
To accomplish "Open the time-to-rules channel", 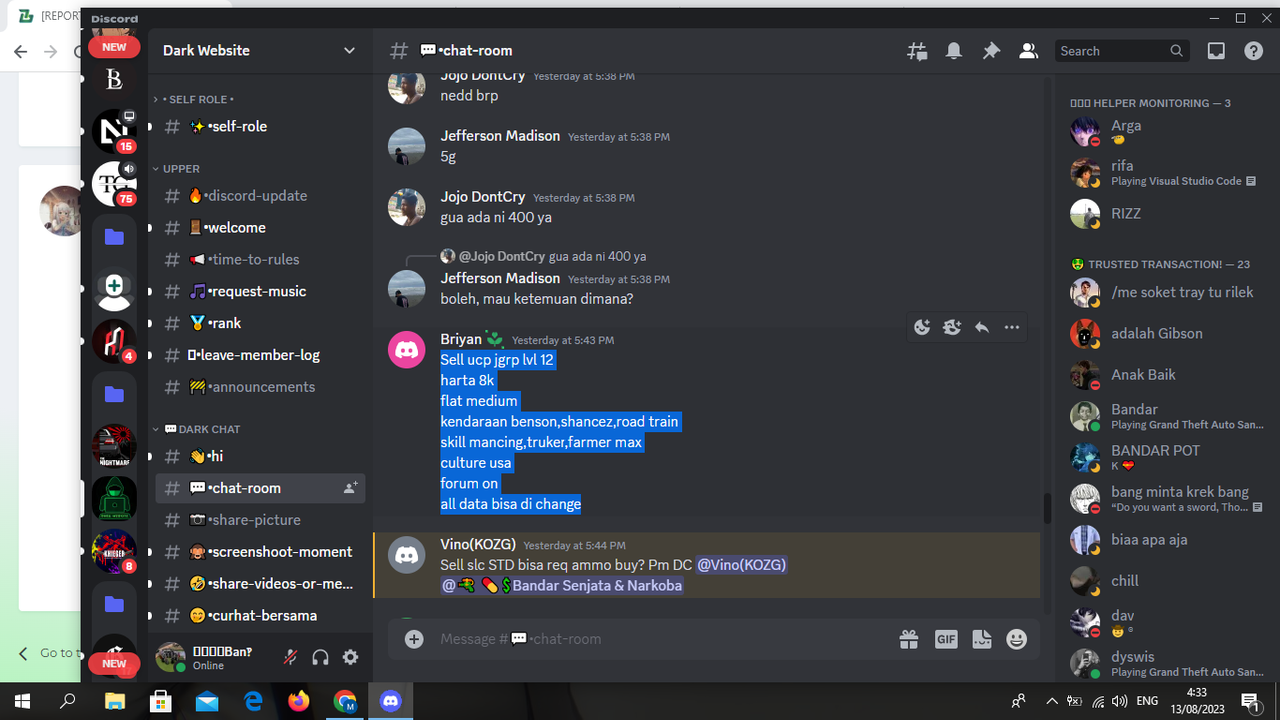I will tap(260, 260).
